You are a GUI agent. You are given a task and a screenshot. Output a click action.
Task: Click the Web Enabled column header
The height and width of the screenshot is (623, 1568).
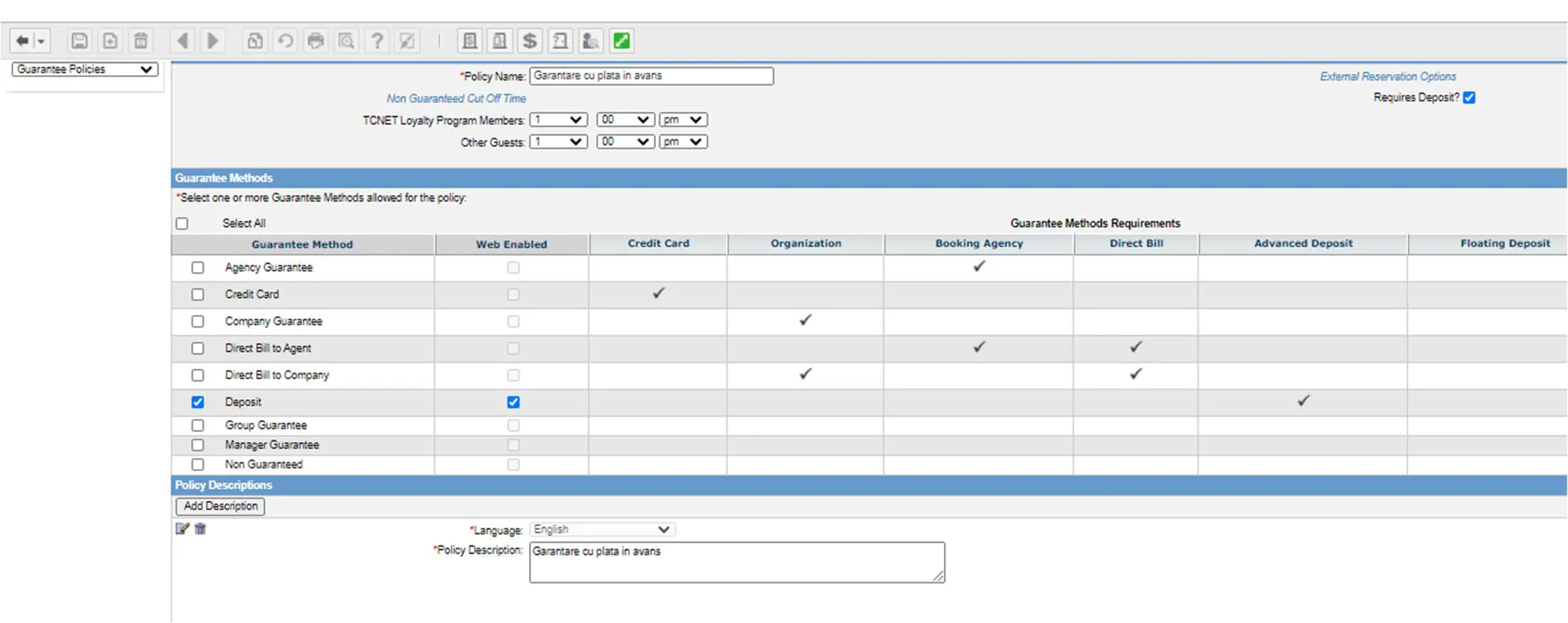[x=511, y=244]
